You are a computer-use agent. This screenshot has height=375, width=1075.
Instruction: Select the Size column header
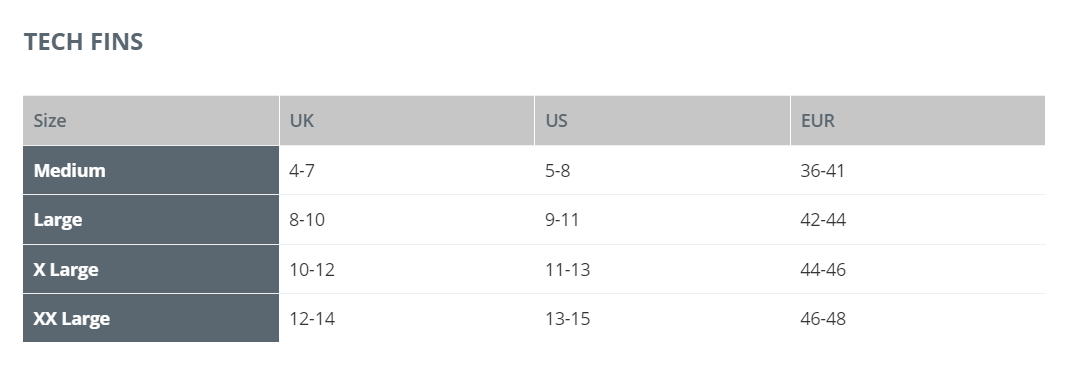pos(151,121)
